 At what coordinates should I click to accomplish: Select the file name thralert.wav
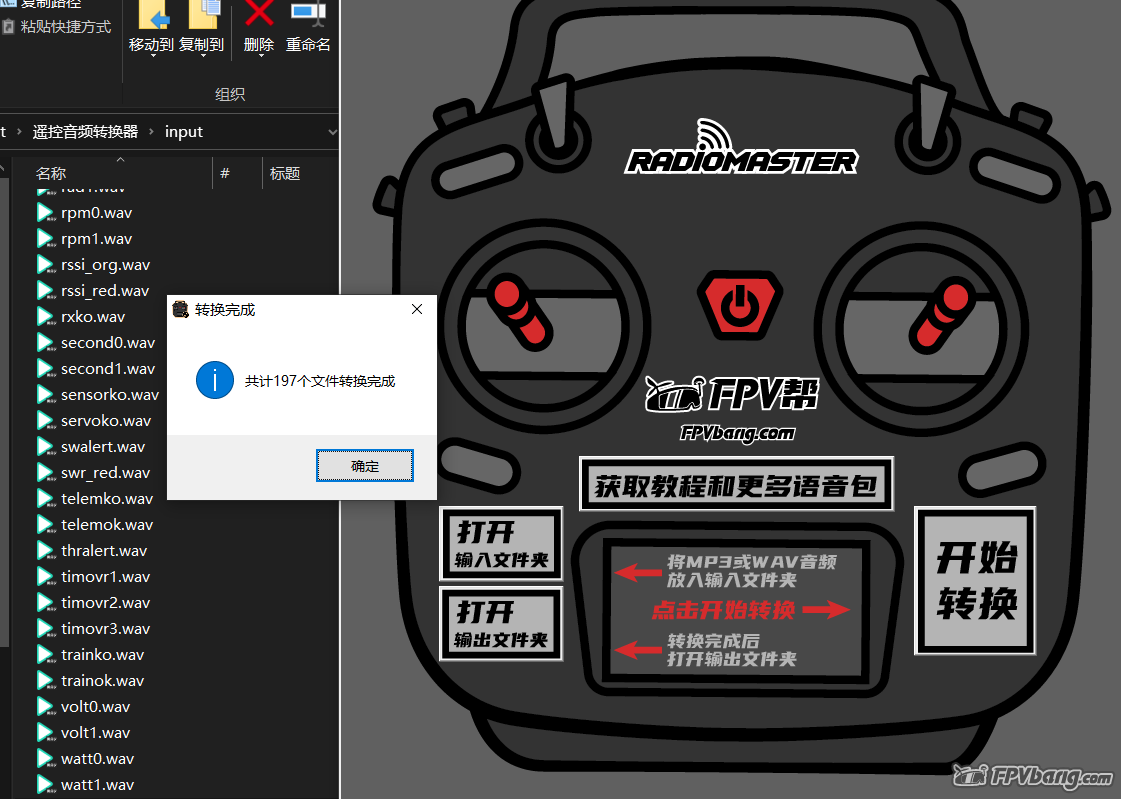click(104, 550)
